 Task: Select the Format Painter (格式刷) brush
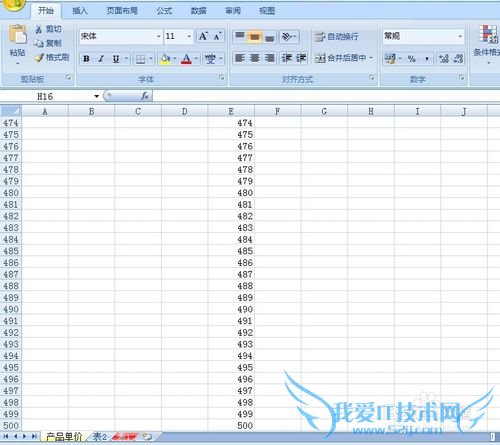pos(39,58)
